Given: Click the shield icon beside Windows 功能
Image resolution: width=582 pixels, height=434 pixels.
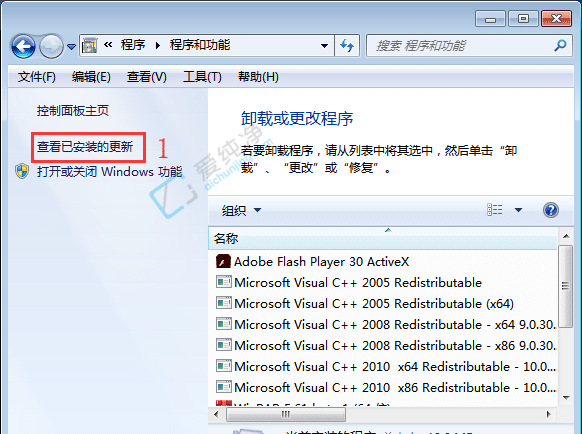Looking at the screenshot, I should pyautogui.click(x=22, y=171).
